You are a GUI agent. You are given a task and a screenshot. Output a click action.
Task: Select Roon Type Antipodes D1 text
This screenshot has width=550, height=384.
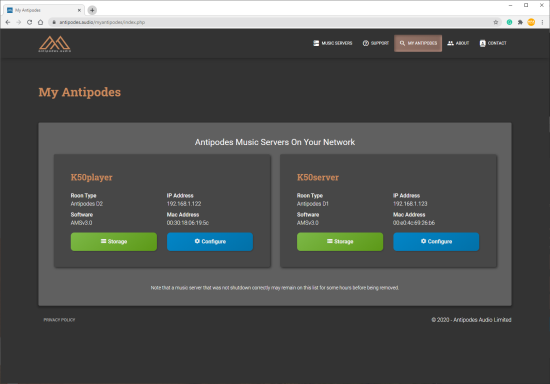[313, 204]
